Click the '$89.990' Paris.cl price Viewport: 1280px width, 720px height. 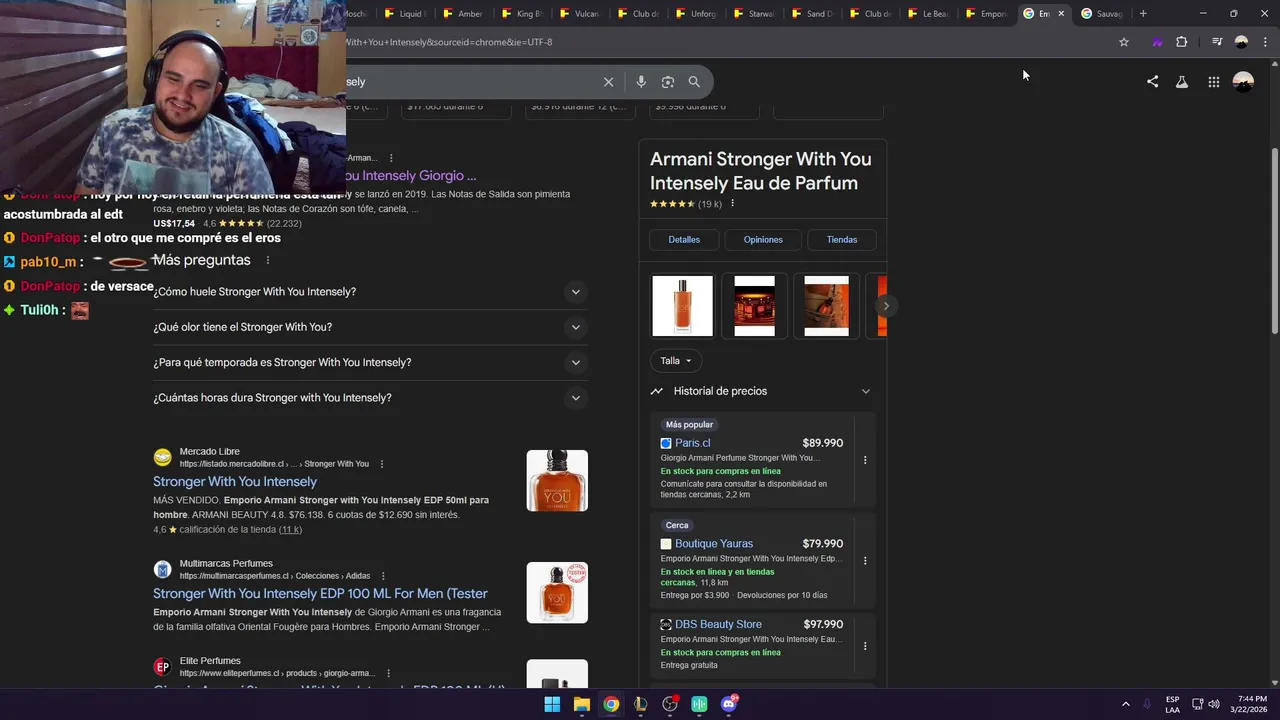[822, 443]
